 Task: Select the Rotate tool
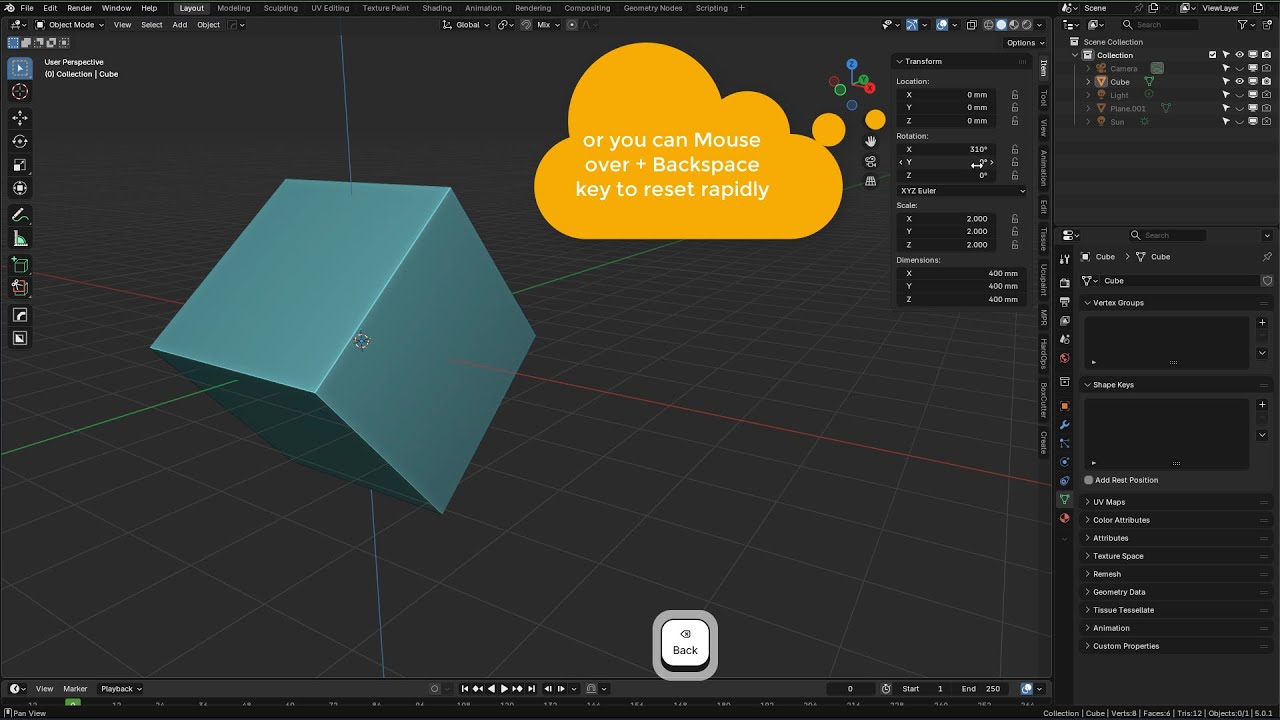pyautogui.click(x=20, y=141)
